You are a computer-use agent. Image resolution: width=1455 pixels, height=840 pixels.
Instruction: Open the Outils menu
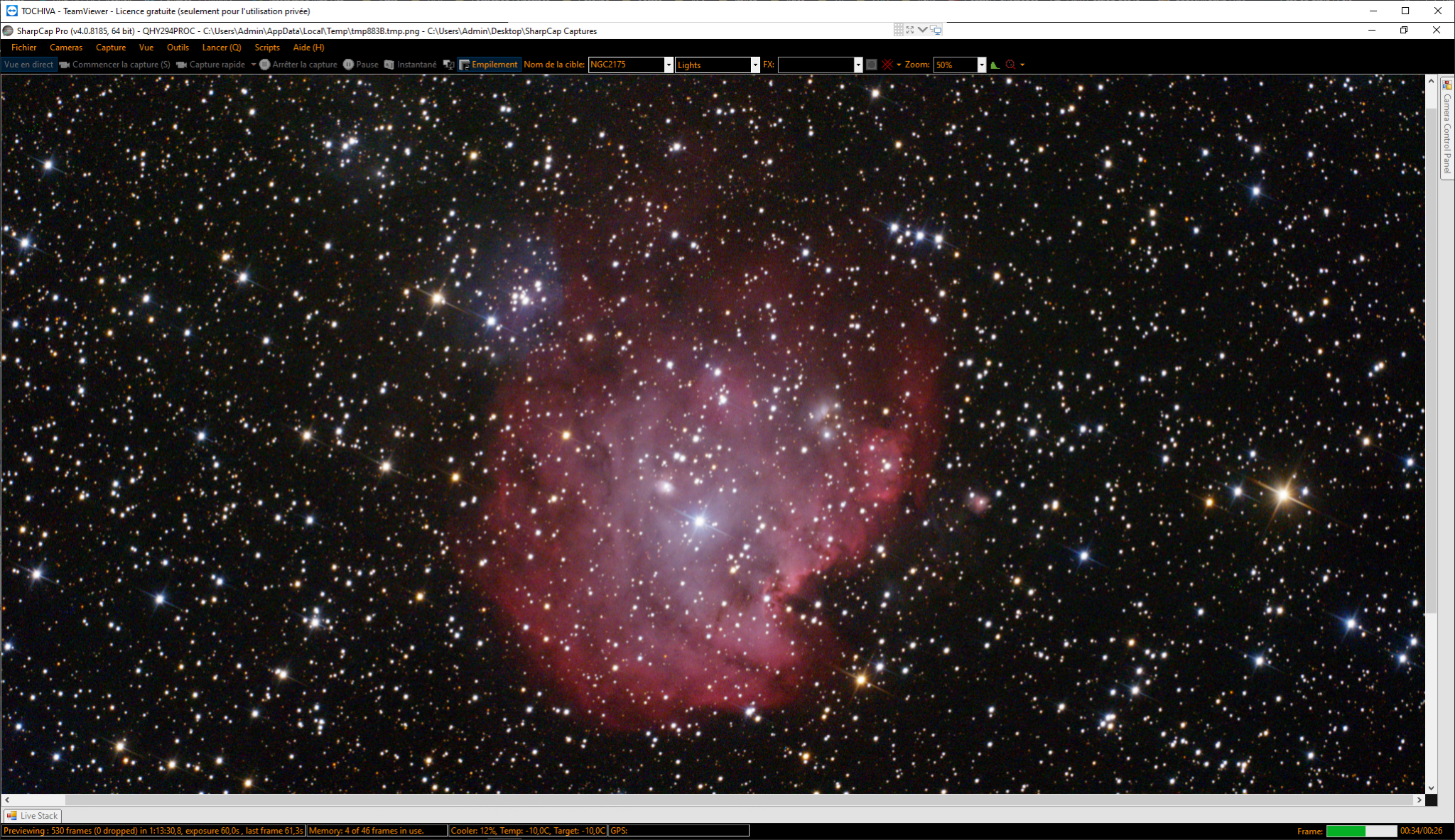(178, 48)
